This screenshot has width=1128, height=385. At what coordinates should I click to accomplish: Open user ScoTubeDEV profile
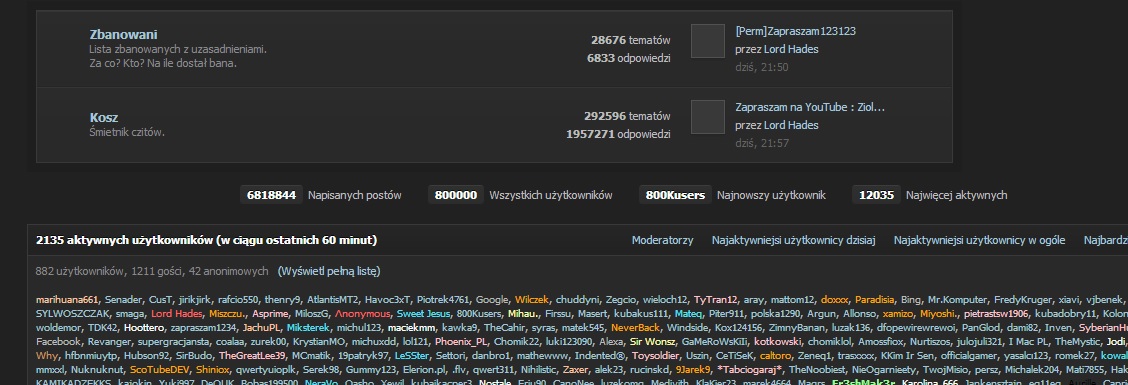(160, 370)
